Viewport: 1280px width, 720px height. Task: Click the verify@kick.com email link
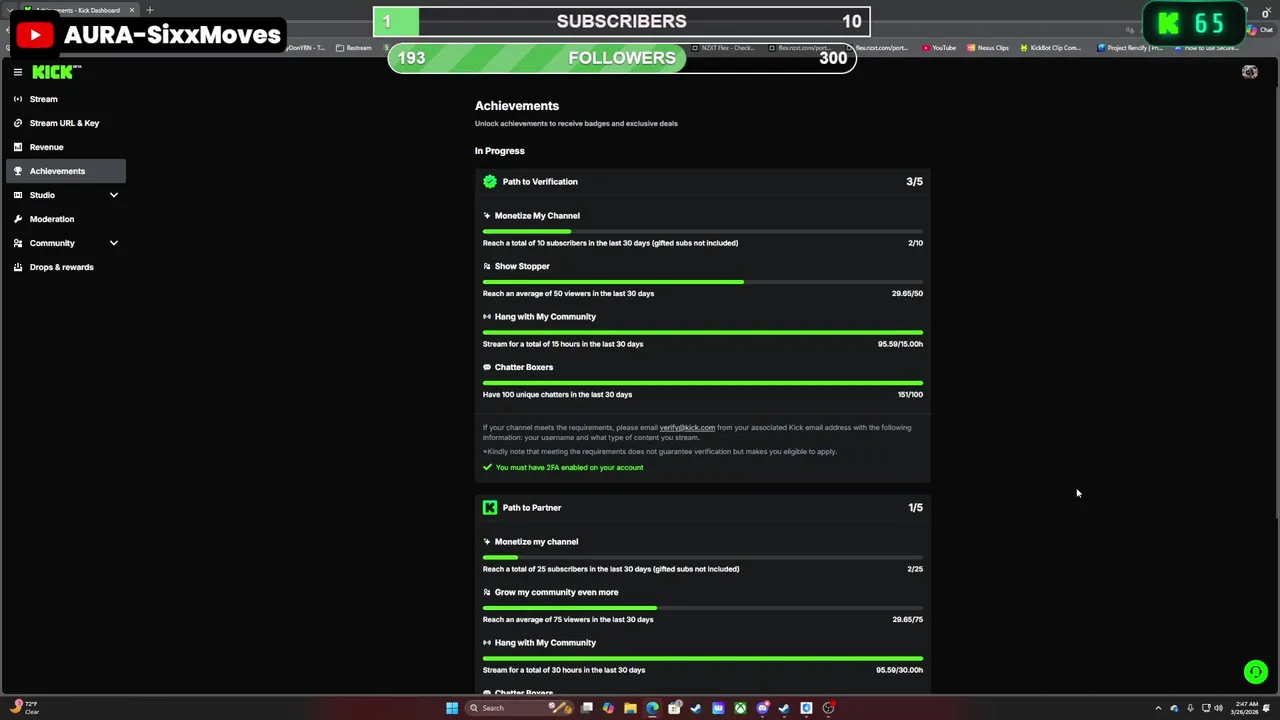pyautogui.click(x=687, y=428)
